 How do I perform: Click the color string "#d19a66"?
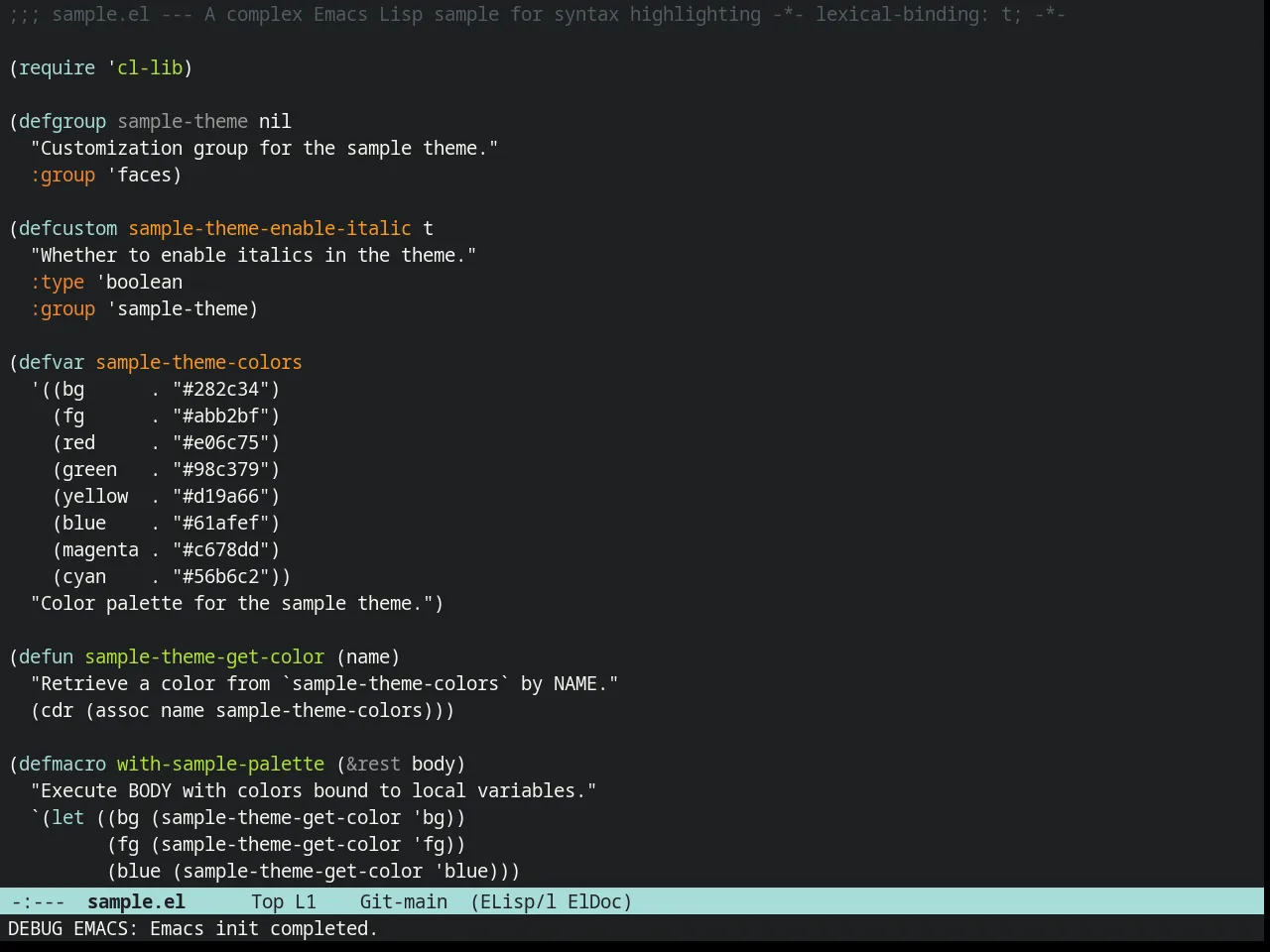(221, 496)
